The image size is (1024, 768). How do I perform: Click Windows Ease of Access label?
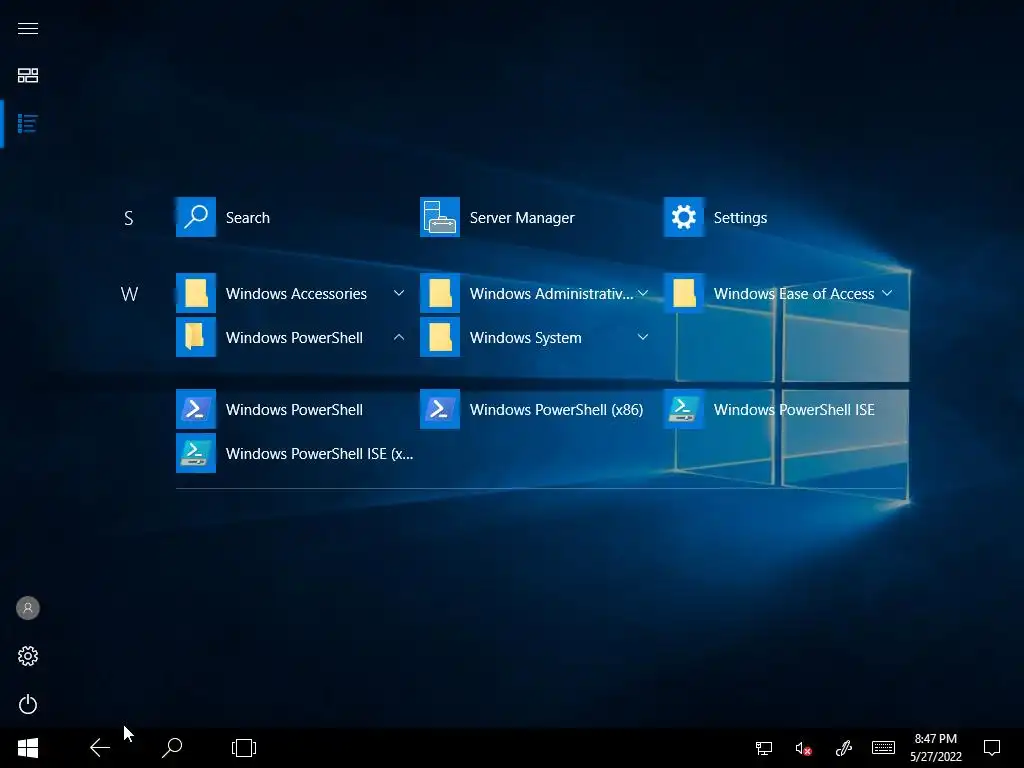click(793, 294)
